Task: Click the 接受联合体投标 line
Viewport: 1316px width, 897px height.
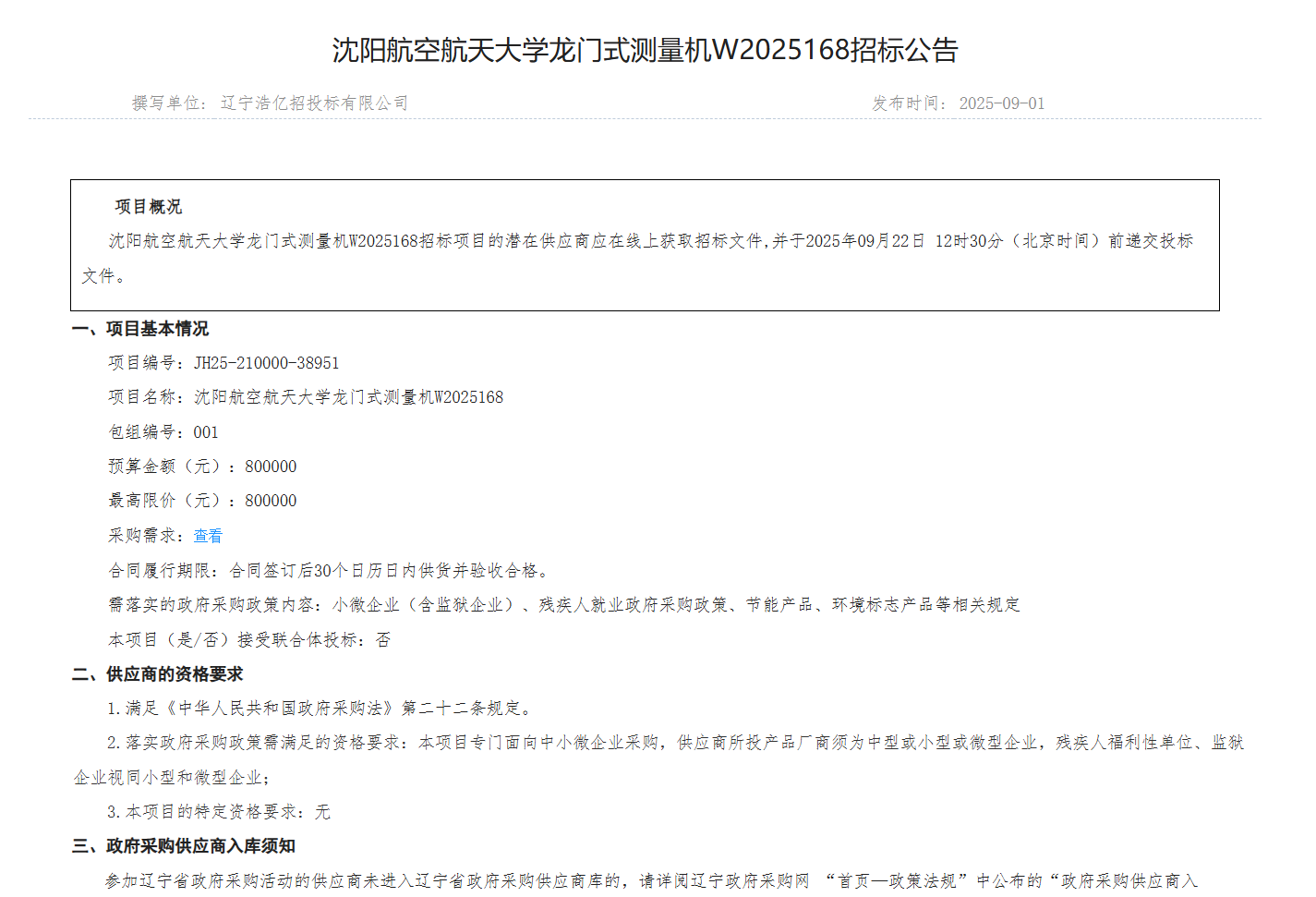Action: point(249,640)
